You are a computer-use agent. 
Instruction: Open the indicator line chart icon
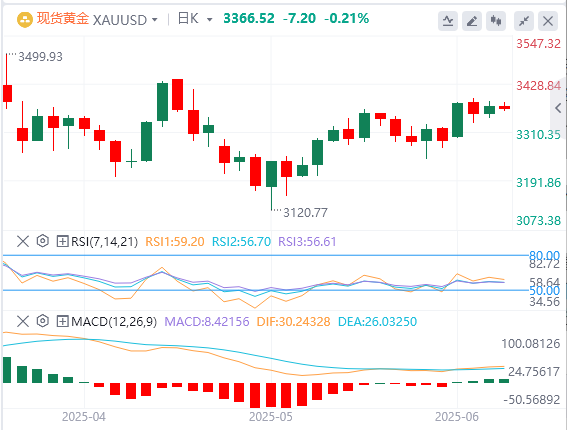[448, 21]
